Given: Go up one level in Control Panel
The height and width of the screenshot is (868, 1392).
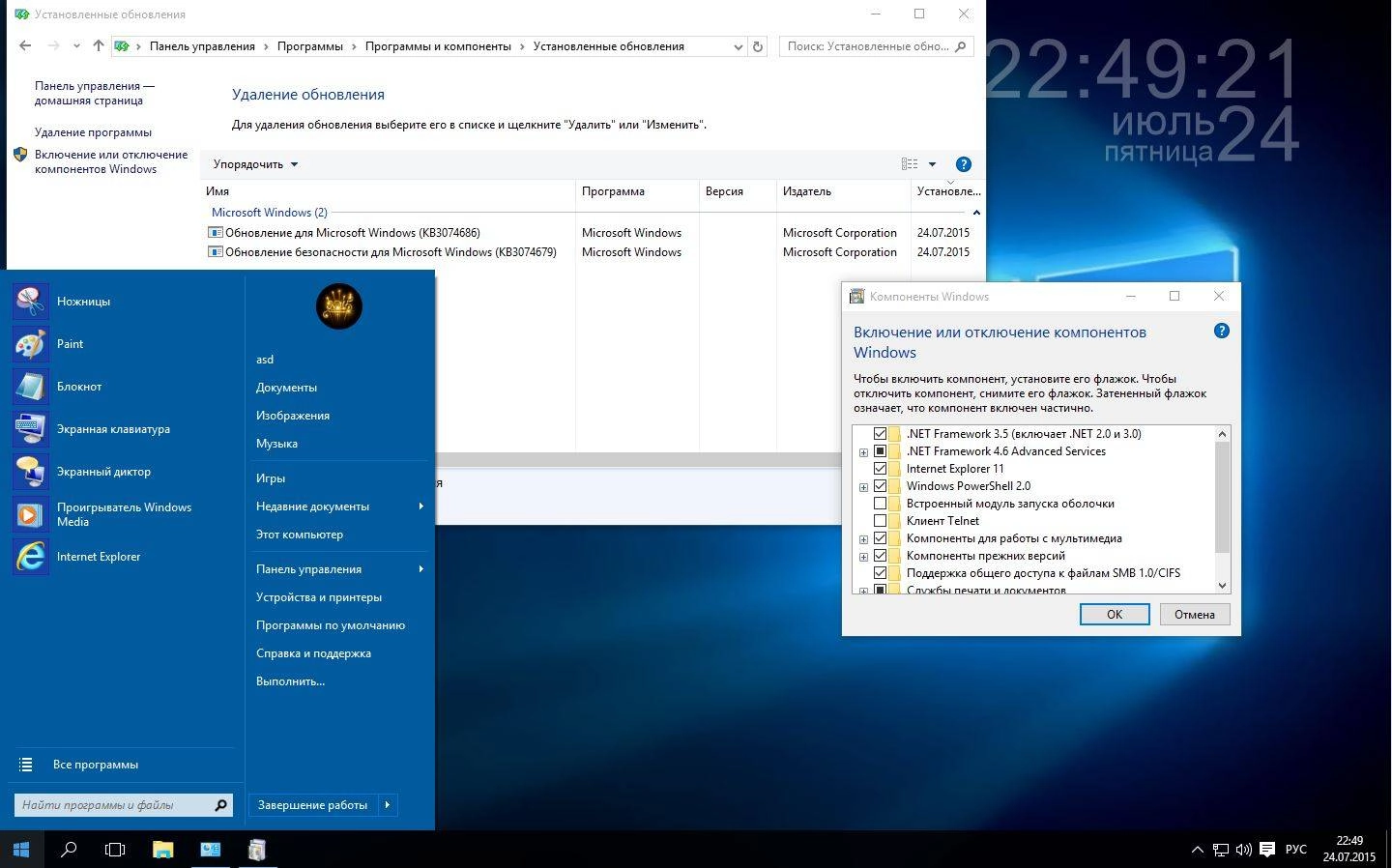Looking at the screenshot, I should coord(99,45).
